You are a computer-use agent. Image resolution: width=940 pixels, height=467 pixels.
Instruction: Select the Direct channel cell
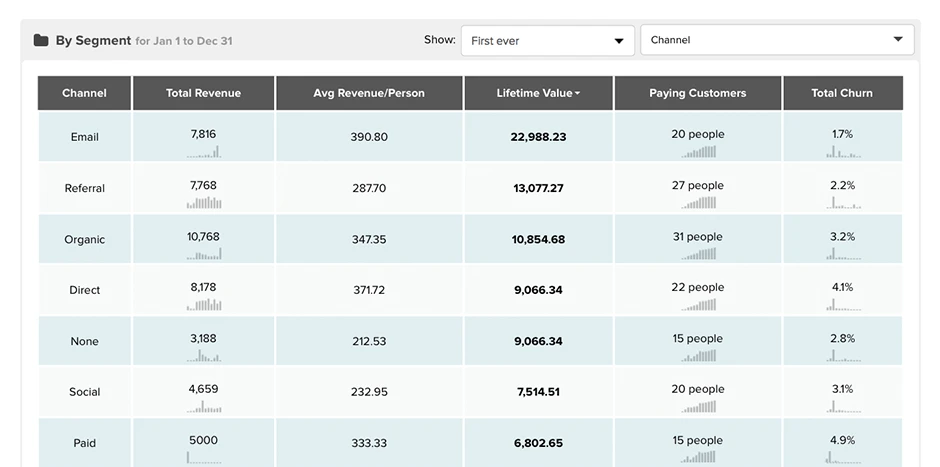coord(85,290)
